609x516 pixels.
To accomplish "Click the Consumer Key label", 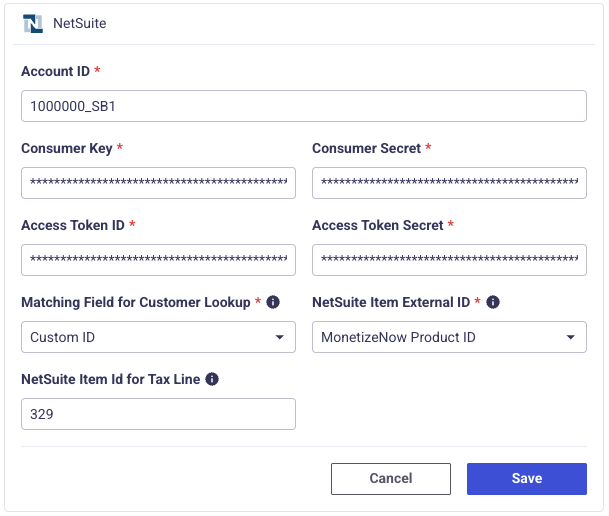I will [x=67, y=149].
